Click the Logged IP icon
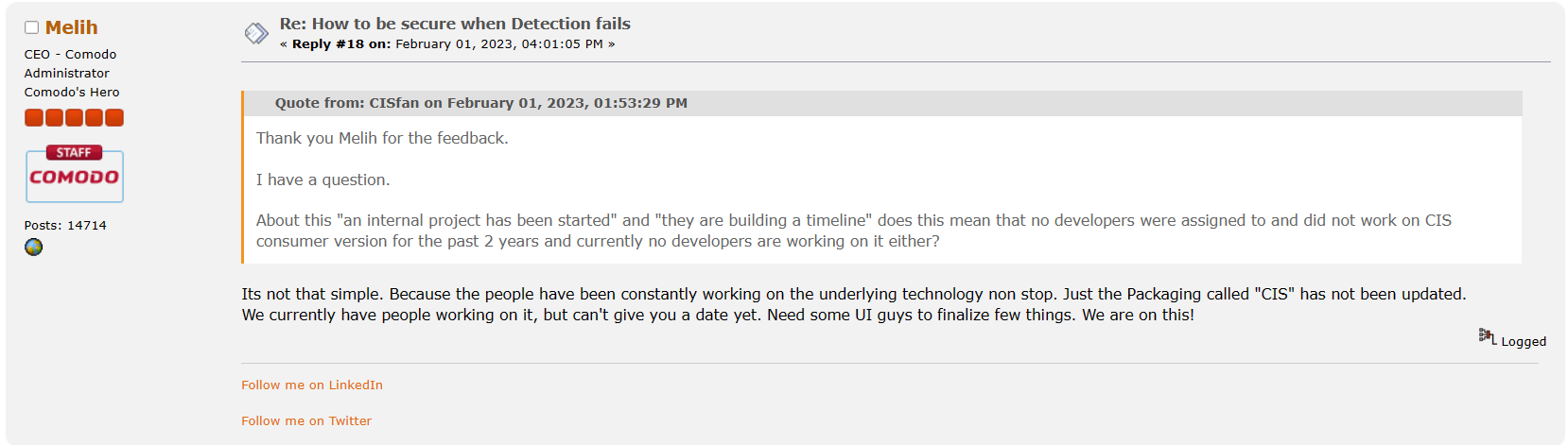The height and width of the screenshot is (445, 1568). [x=1487, y=337]
